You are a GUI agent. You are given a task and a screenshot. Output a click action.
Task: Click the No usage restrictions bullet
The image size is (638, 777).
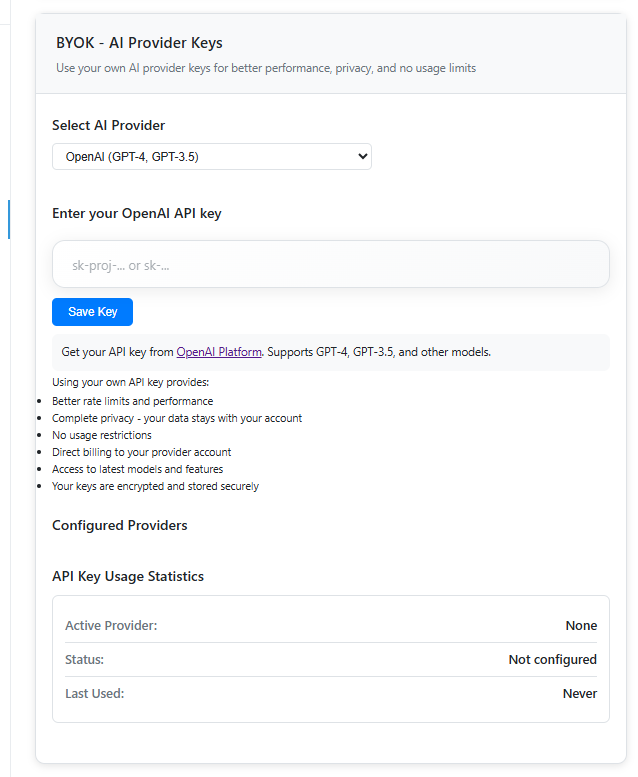pyautogui.click(x=102, y=435)
